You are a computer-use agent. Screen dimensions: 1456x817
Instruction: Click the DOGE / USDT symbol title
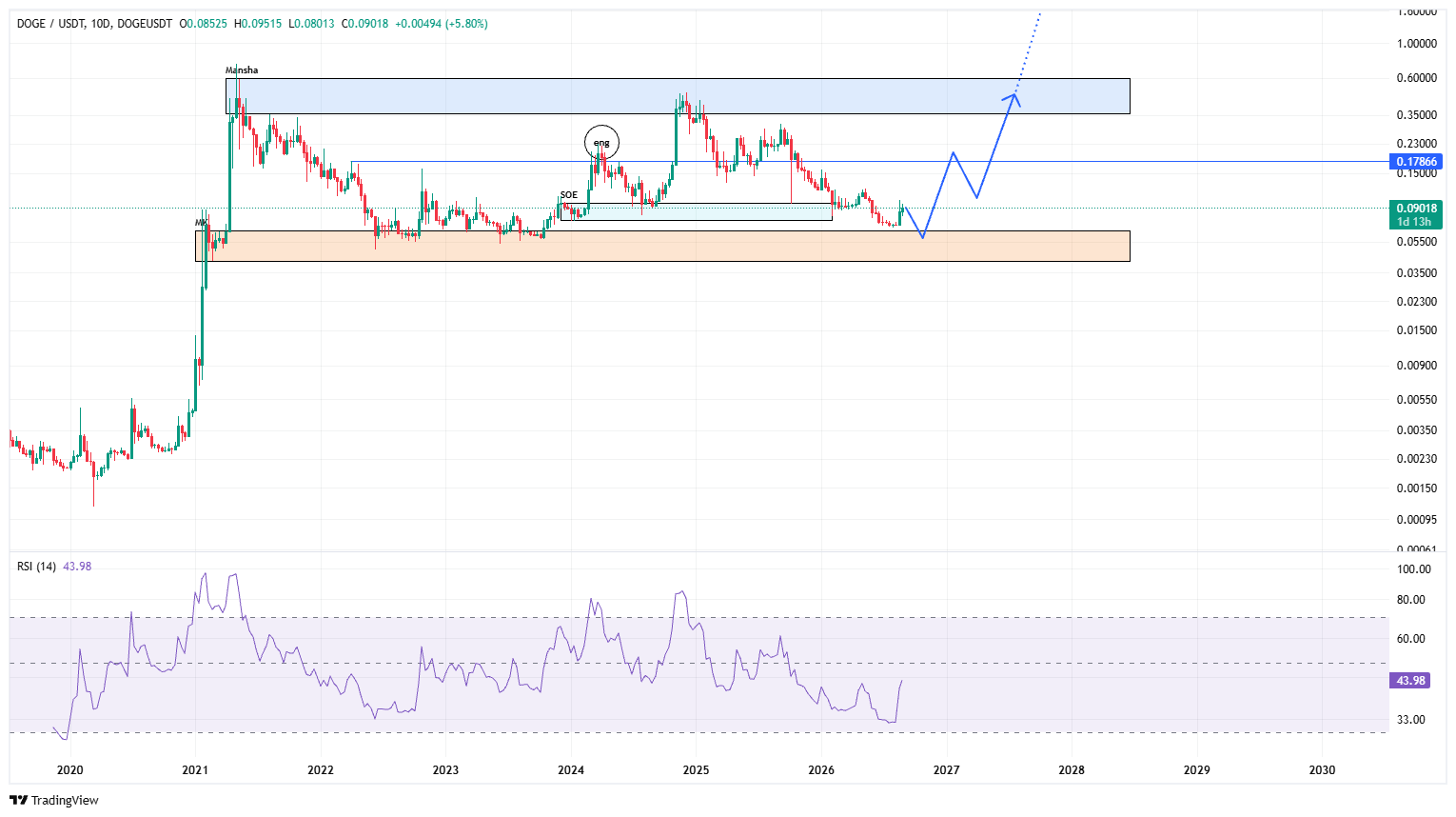[51, 24]
